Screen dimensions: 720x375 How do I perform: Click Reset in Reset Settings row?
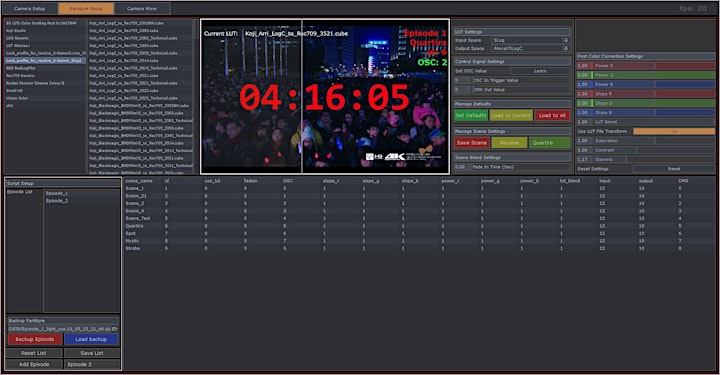coord(674,169)
